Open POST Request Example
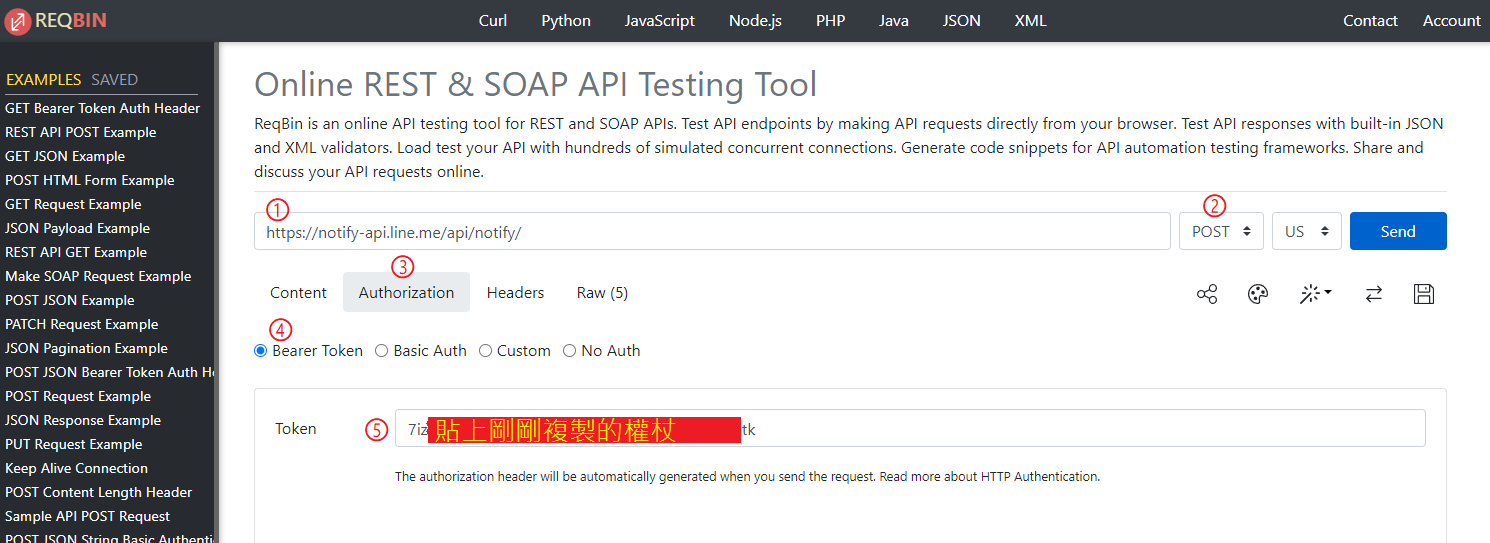 coord(78,396)
